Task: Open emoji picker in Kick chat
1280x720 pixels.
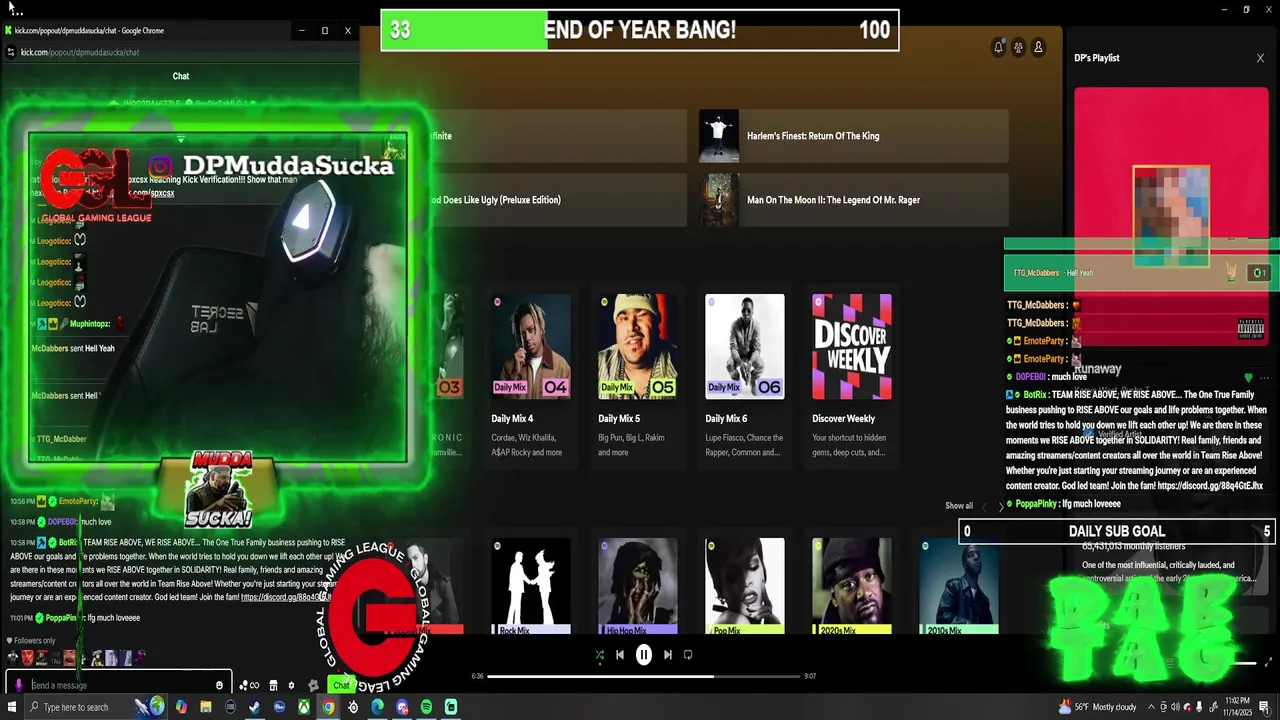Action: click(x=219, y=685)
